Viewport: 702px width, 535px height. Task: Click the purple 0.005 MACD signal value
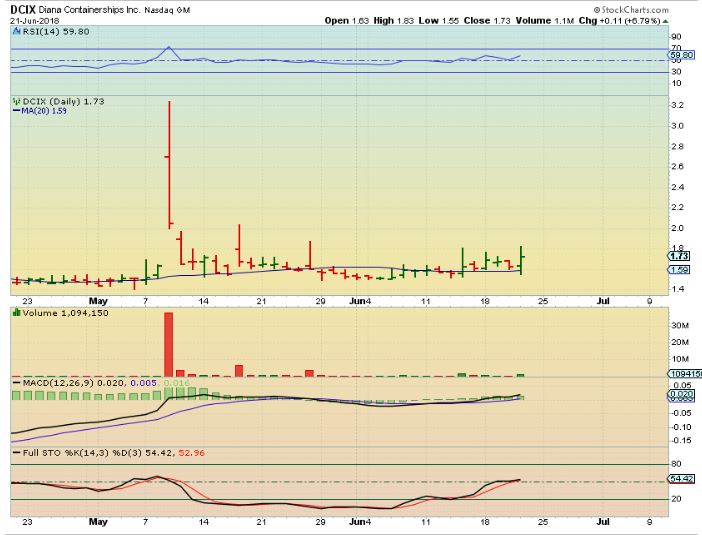(x=143, y=383)
